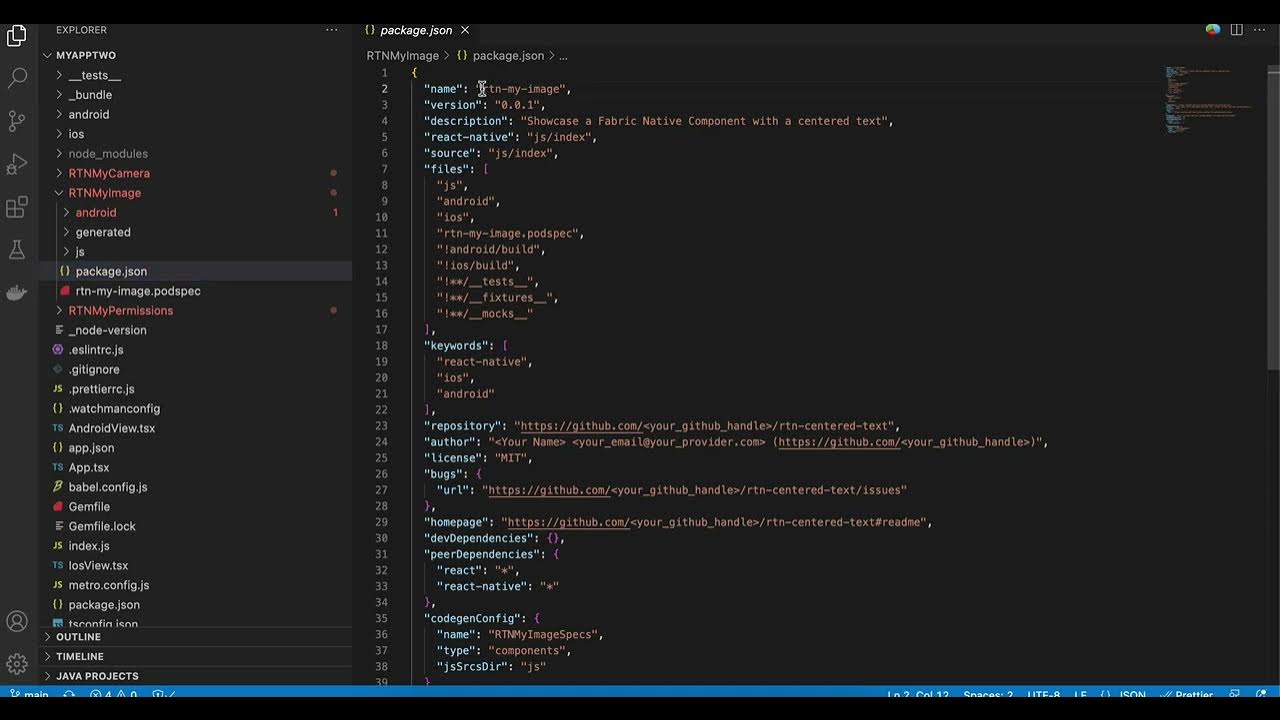1280x720 pixels.
Task: Select the package.json editor tab
Action: (416, 30)
